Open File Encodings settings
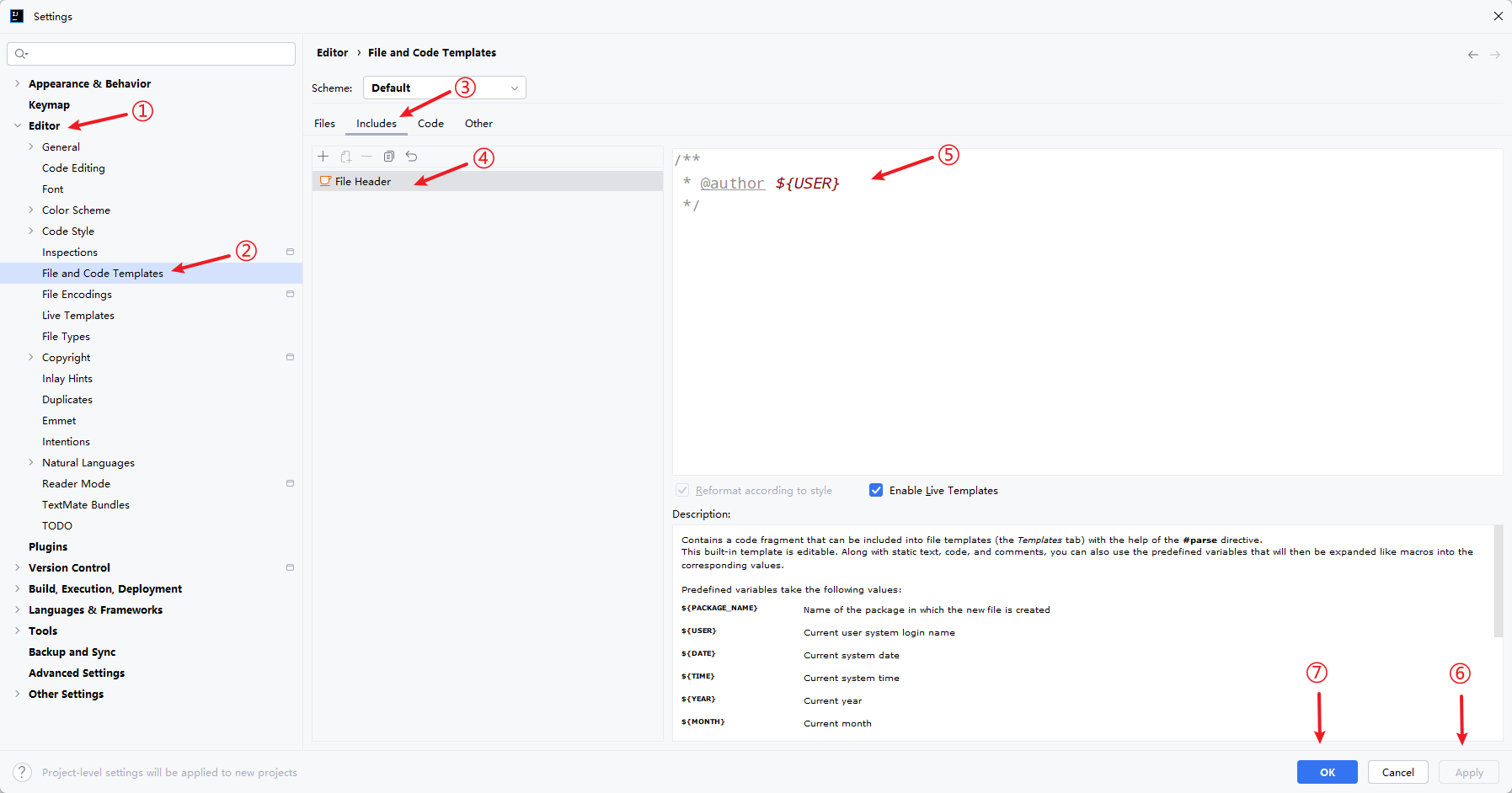 tap(77, 294)
